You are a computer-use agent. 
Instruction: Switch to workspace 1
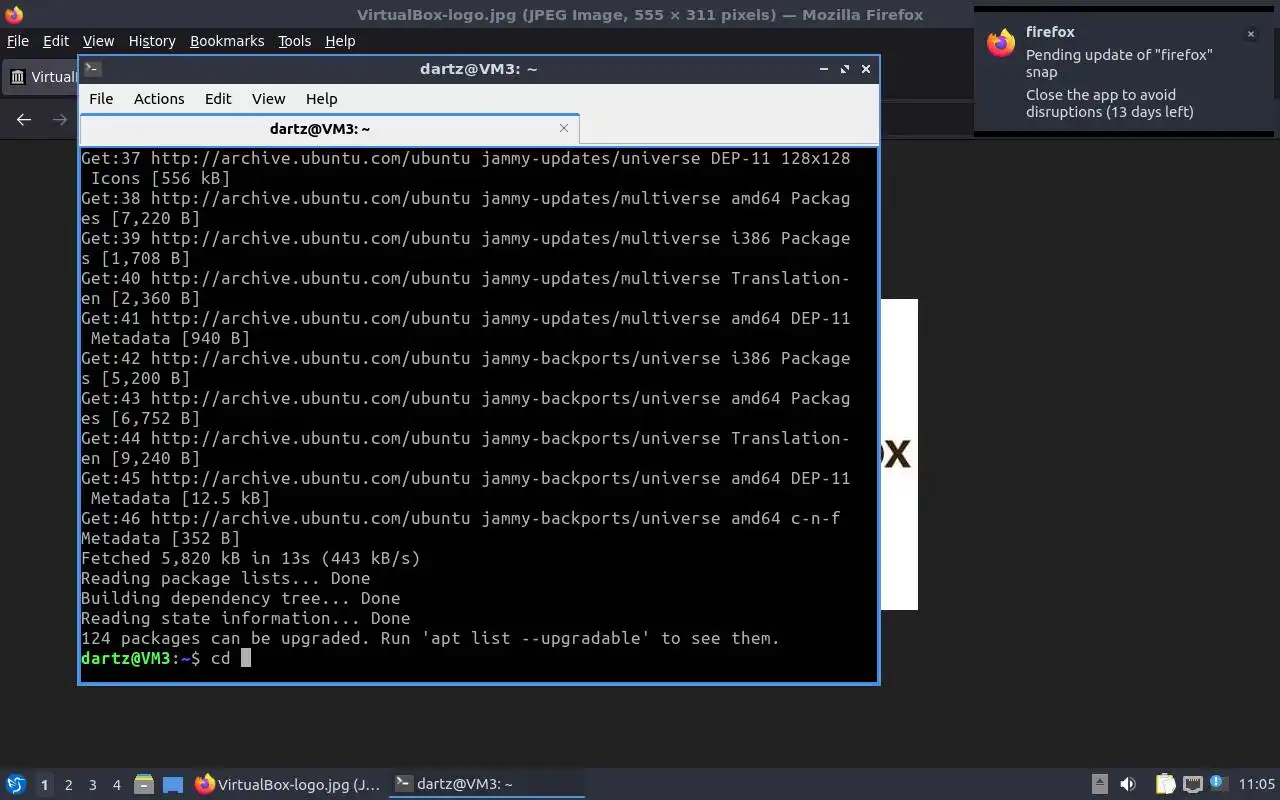point(44,785)
